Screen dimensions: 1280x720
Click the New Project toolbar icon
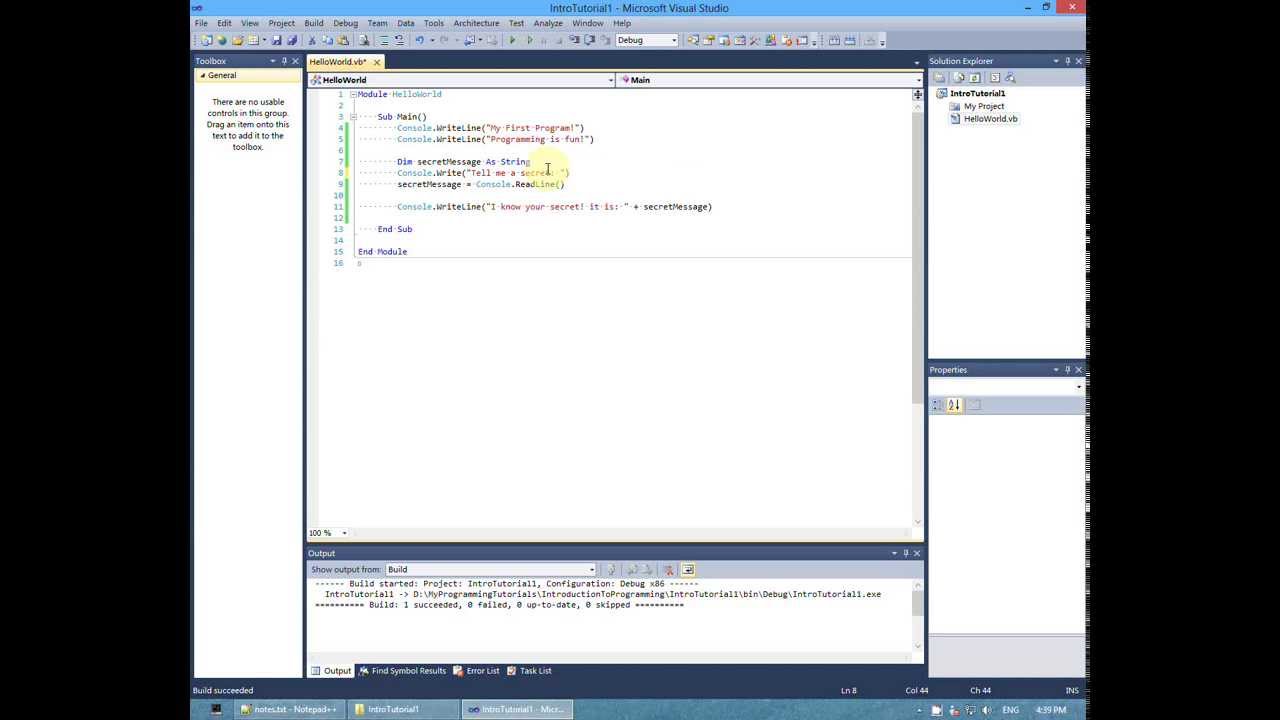pyautogui.click(x=206, y=40)
